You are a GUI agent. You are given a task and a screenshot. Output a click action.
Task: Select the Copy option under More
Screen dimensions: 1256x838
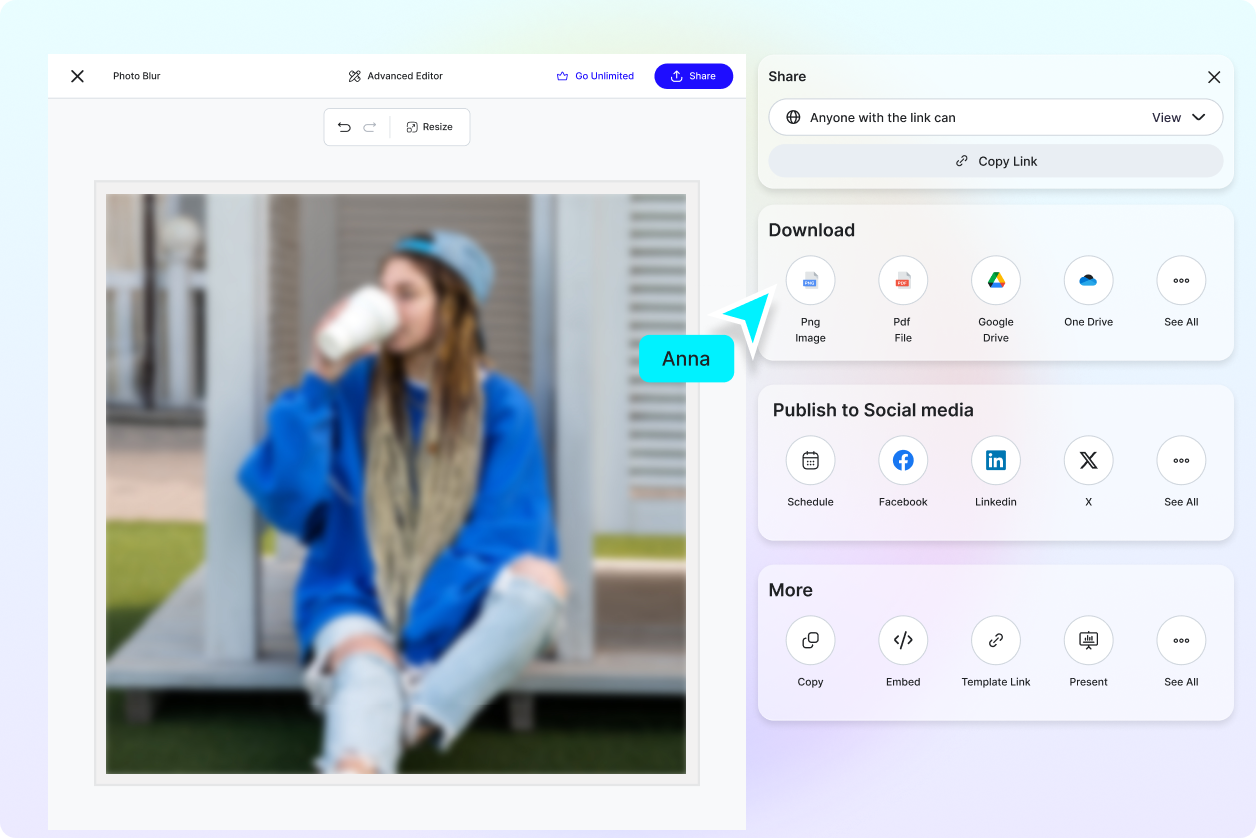point(810,640)
